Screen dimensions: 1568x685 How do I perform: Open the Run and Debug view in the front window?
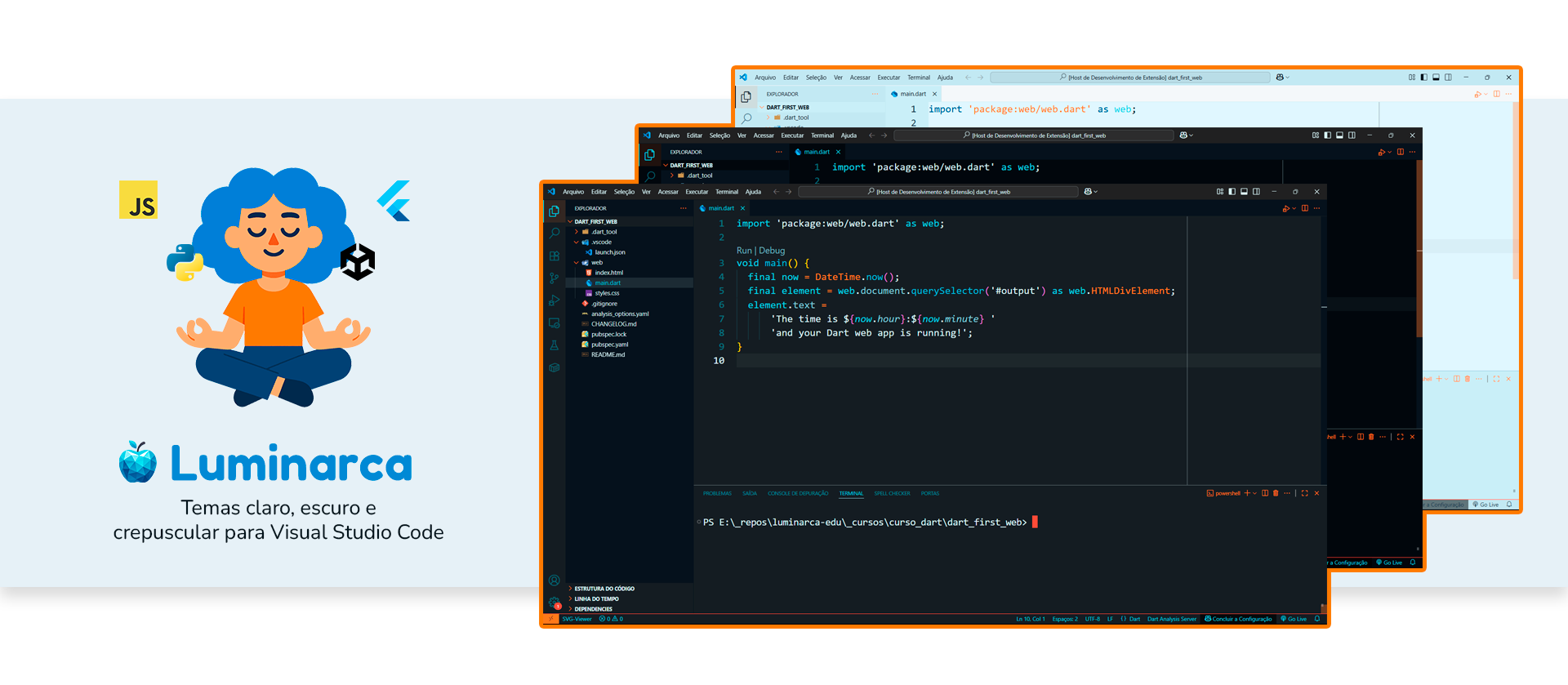[x=555, y=300]
